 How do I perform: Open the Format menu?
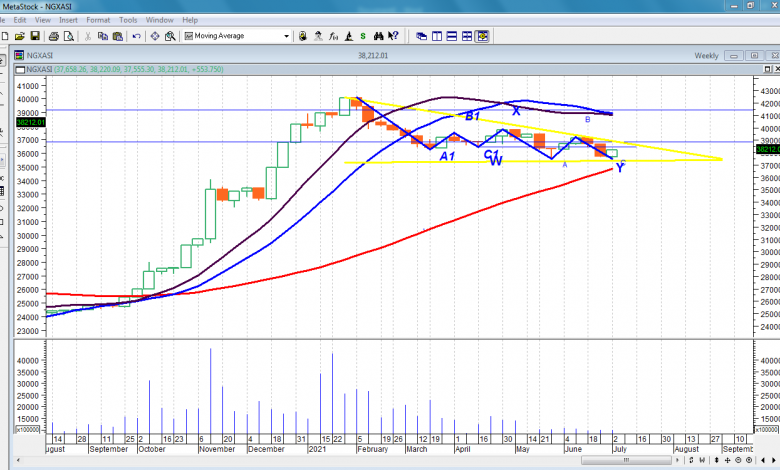tap(98, 20)
